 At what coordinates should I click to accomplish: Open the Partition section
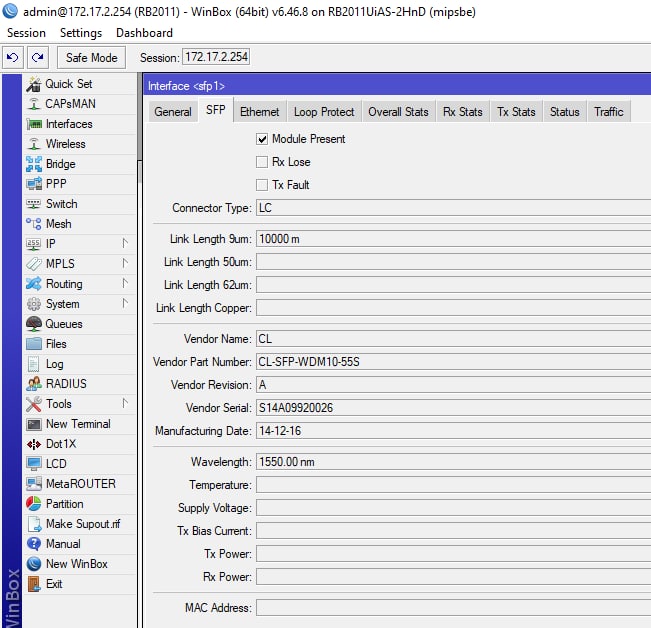tap(80, 504)
